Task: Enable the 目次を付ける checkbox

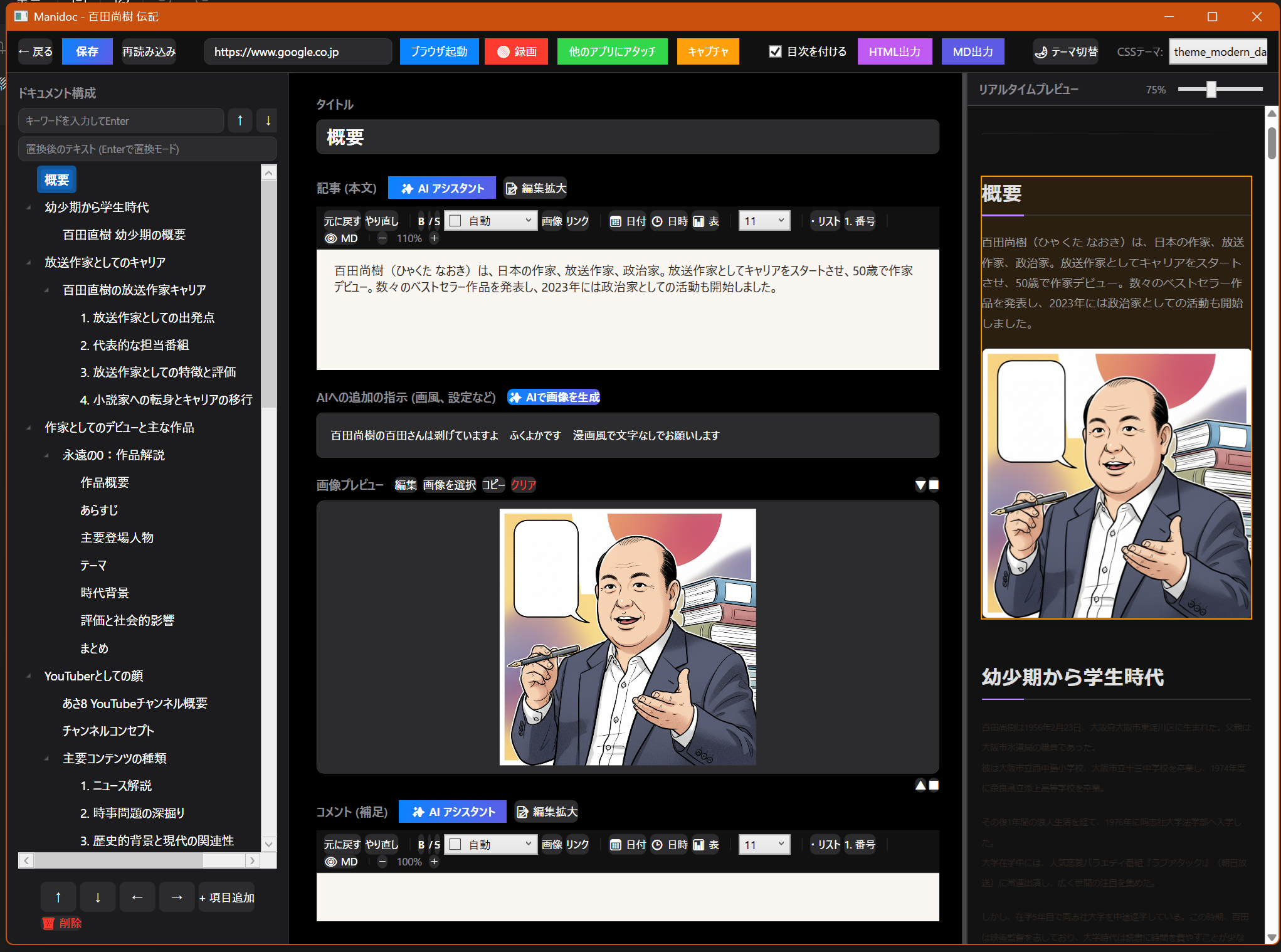Action: [776, 51]
